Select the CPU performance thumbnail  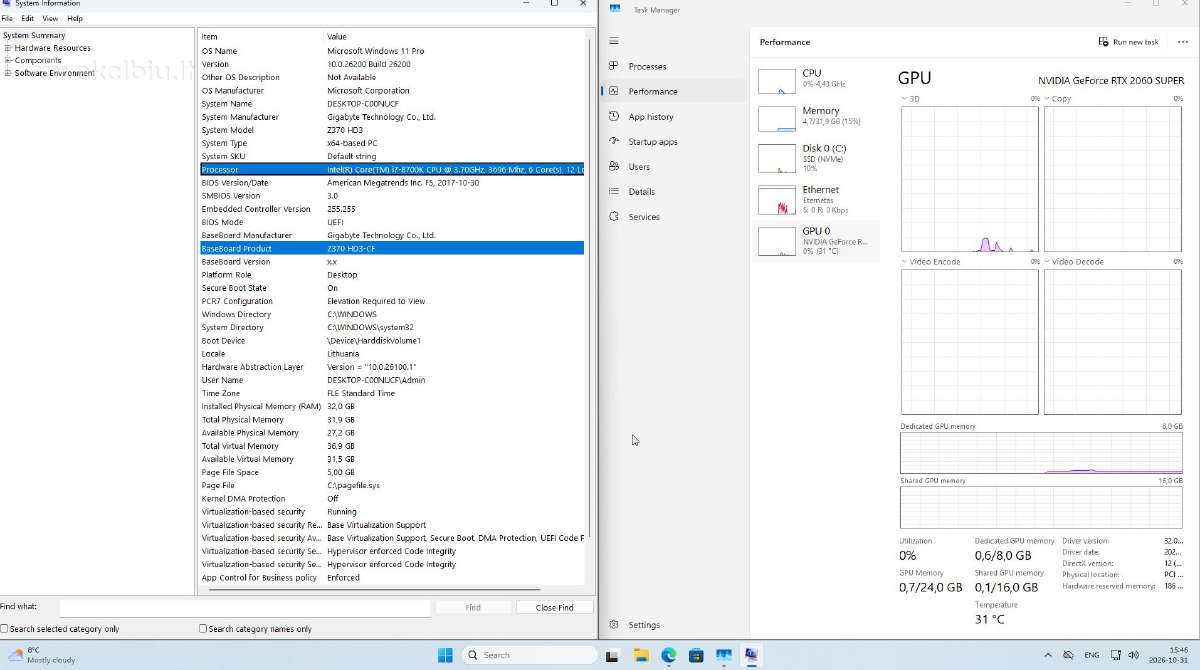coord(816,81)
